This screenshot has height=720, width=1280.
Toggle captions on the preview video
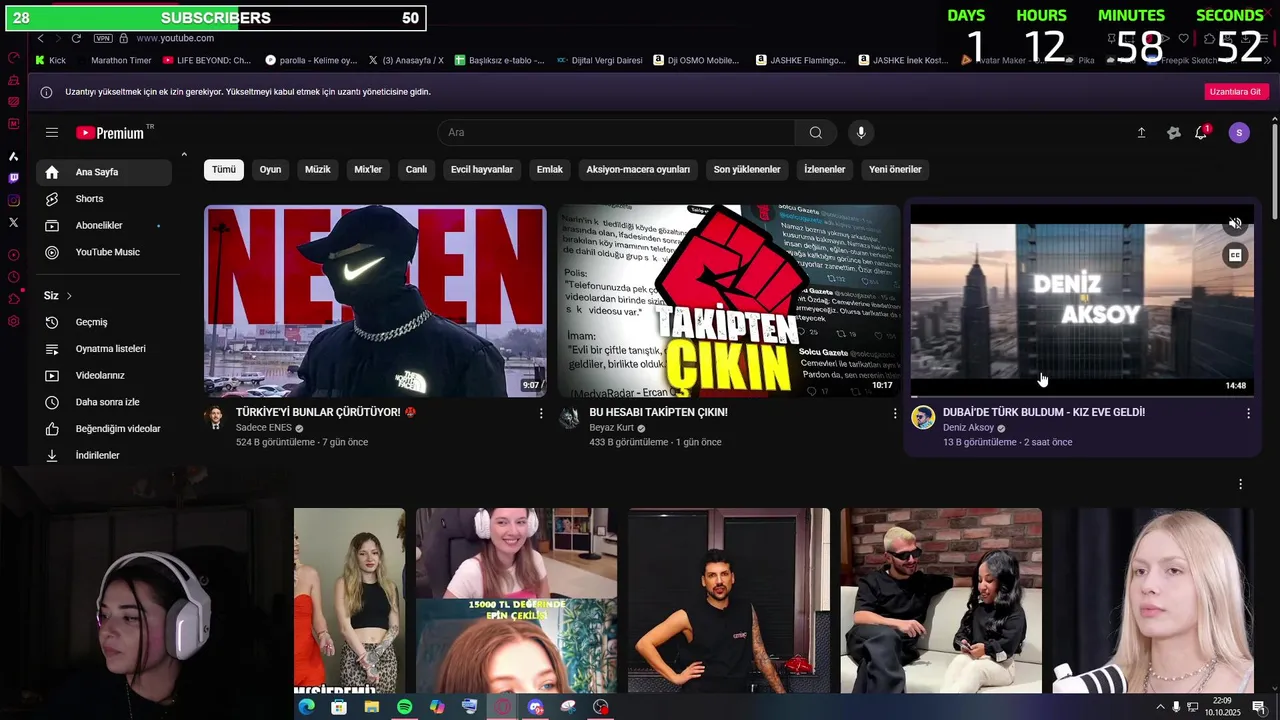1235,256
